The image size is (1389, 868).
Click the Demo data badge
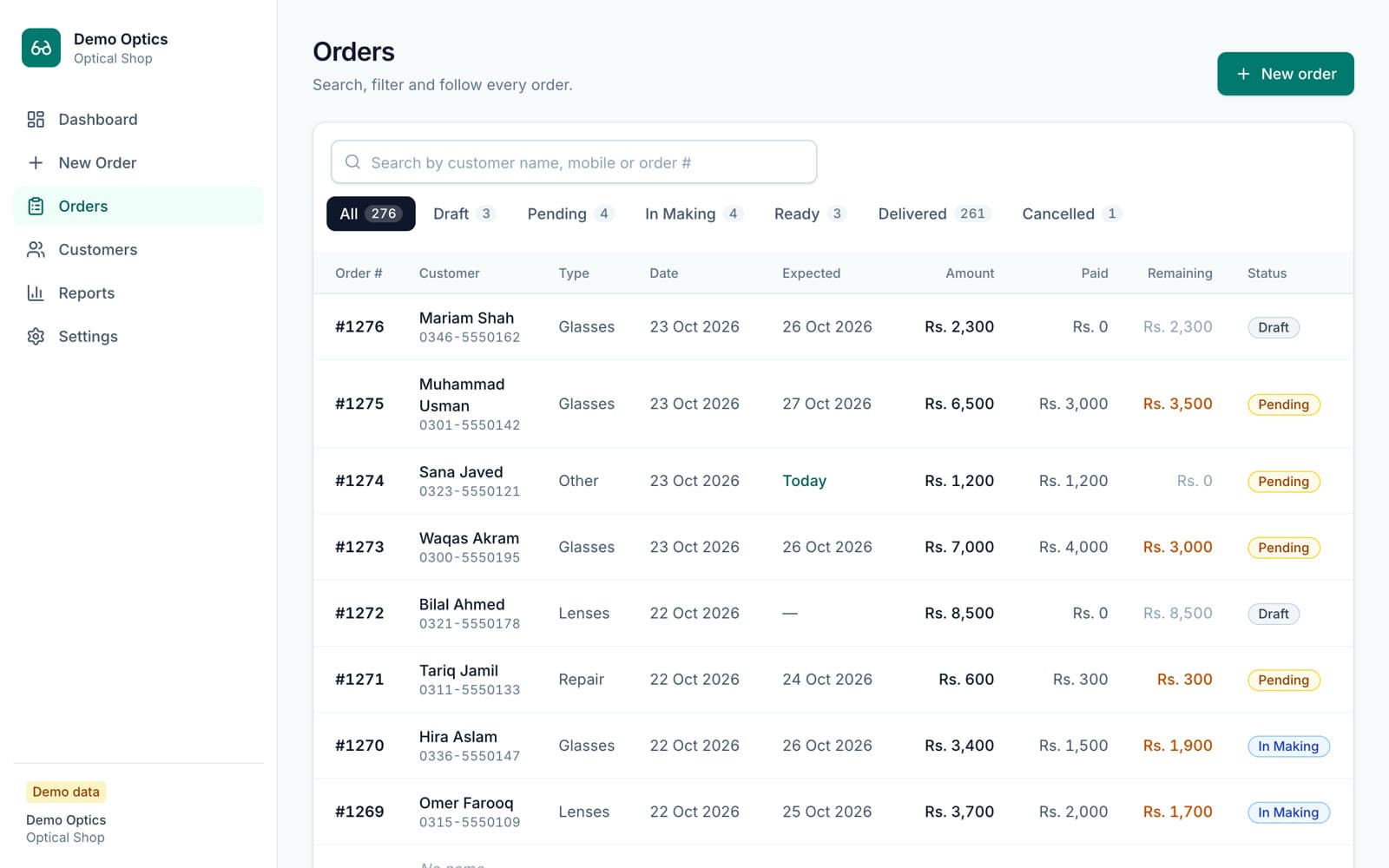tap(66, 792)
